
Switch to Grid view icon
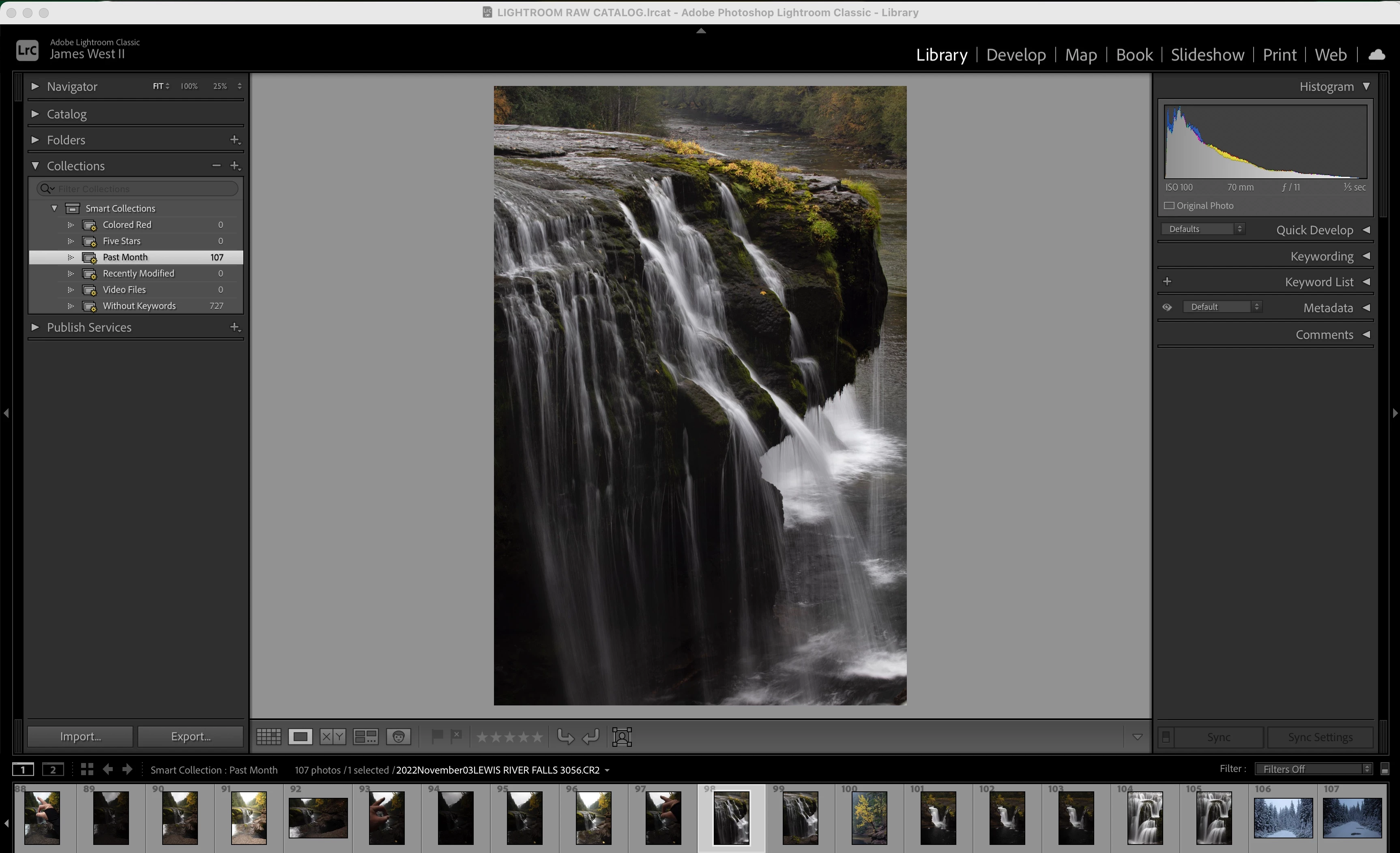point(268,737)
